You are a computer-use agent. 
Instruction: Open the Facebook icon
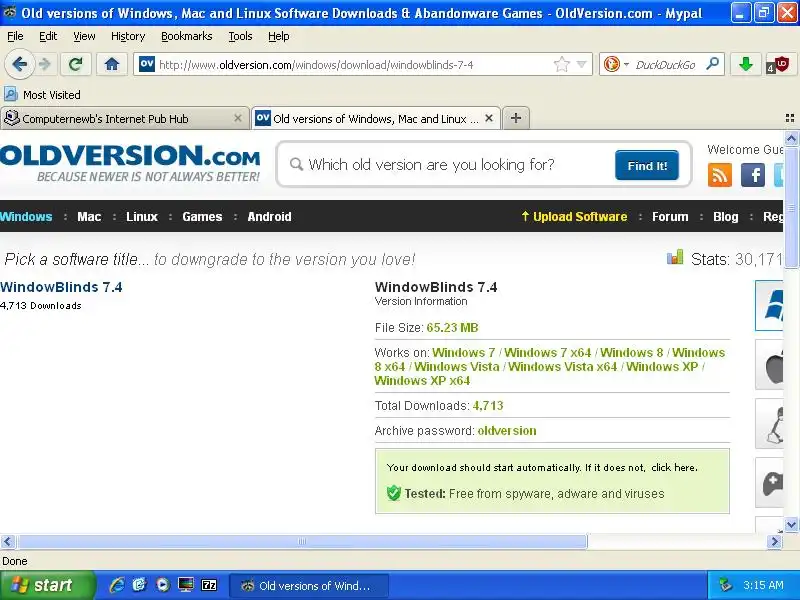pyautogui.click(x=753, y=175)
